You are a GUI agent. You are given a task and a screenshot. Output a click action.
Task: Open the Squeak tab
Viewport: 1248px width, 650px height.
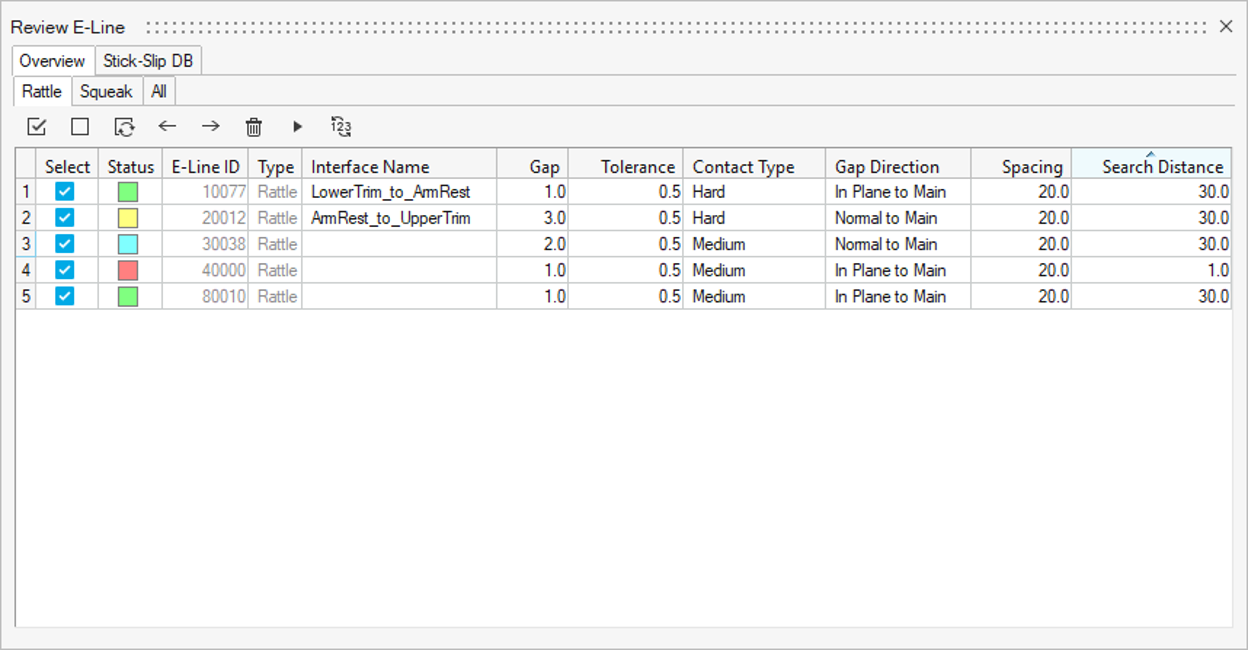coord(106,92)
